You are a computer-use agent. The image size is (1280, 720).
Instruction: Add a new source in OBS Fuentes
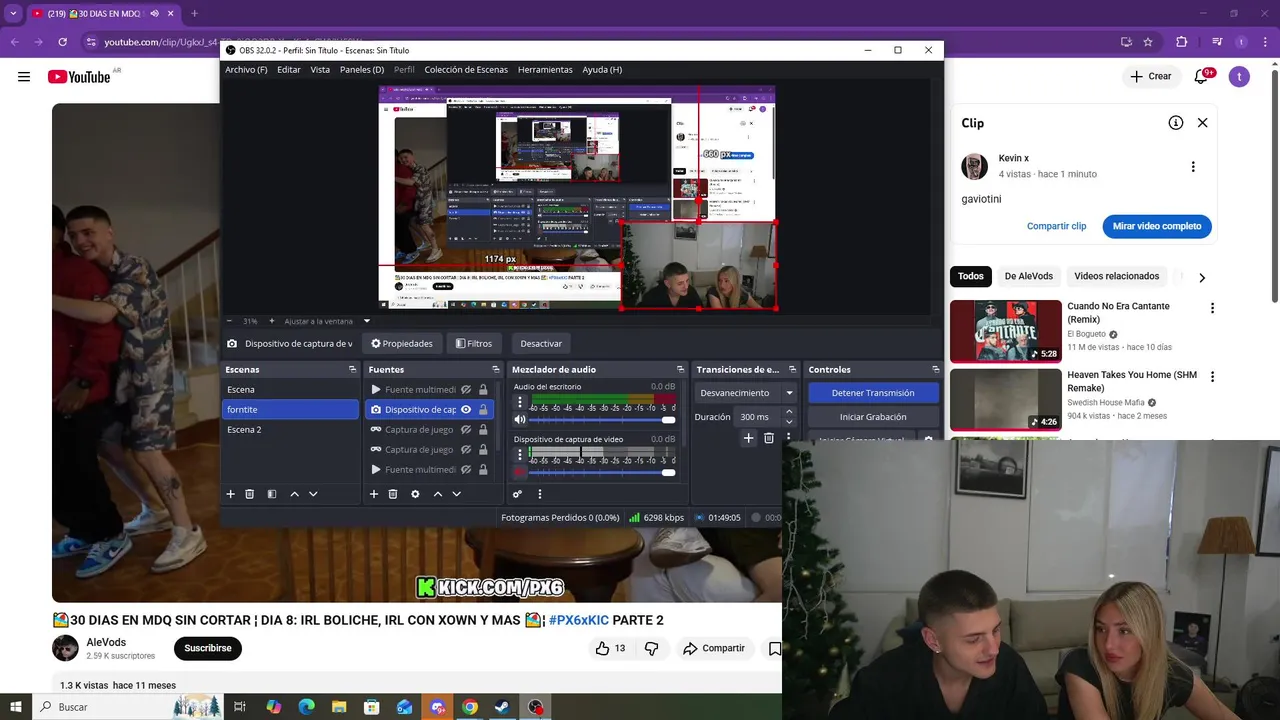tap(374, 494)
